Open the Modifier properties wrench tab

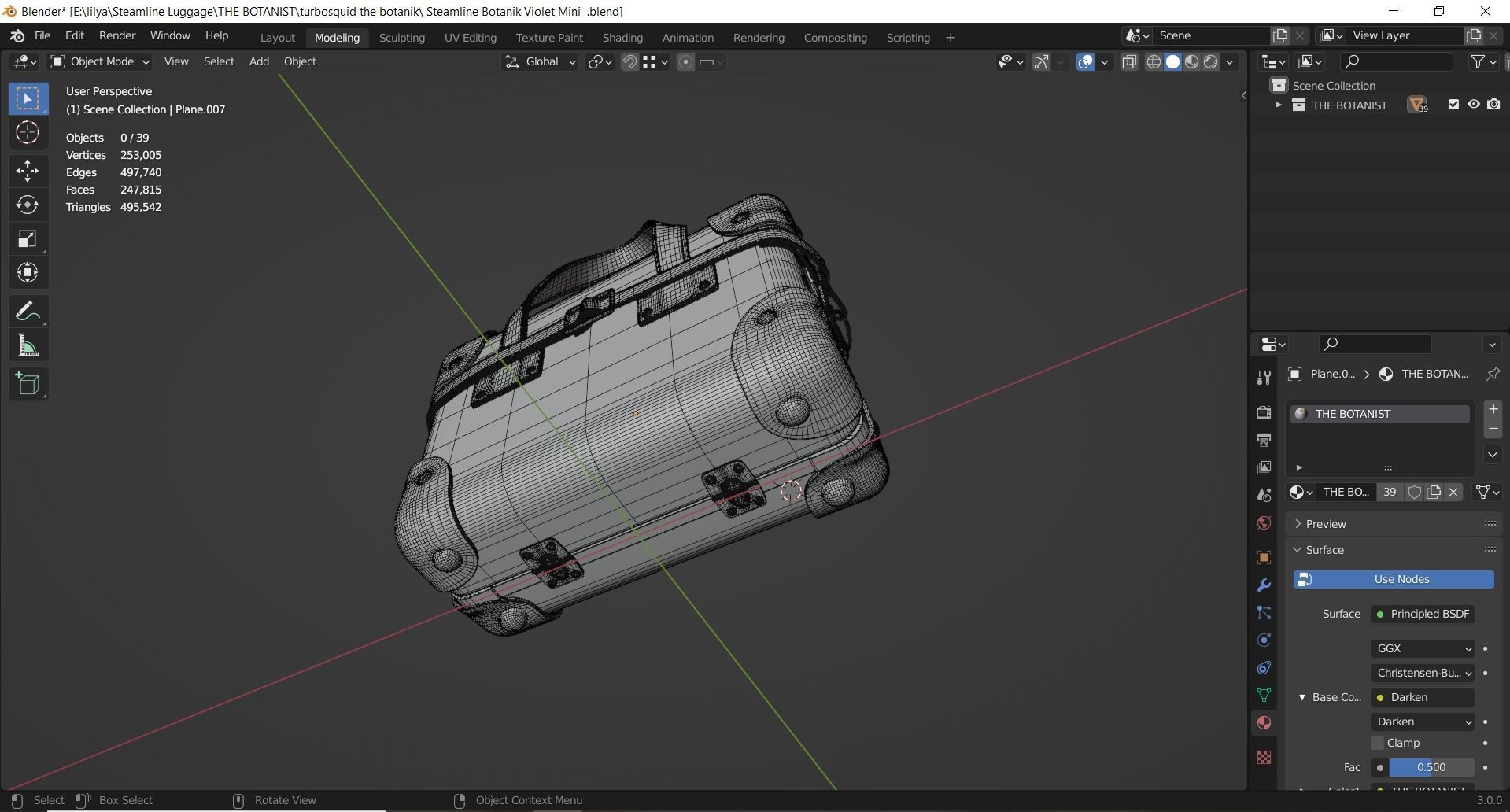point(1264,585)
